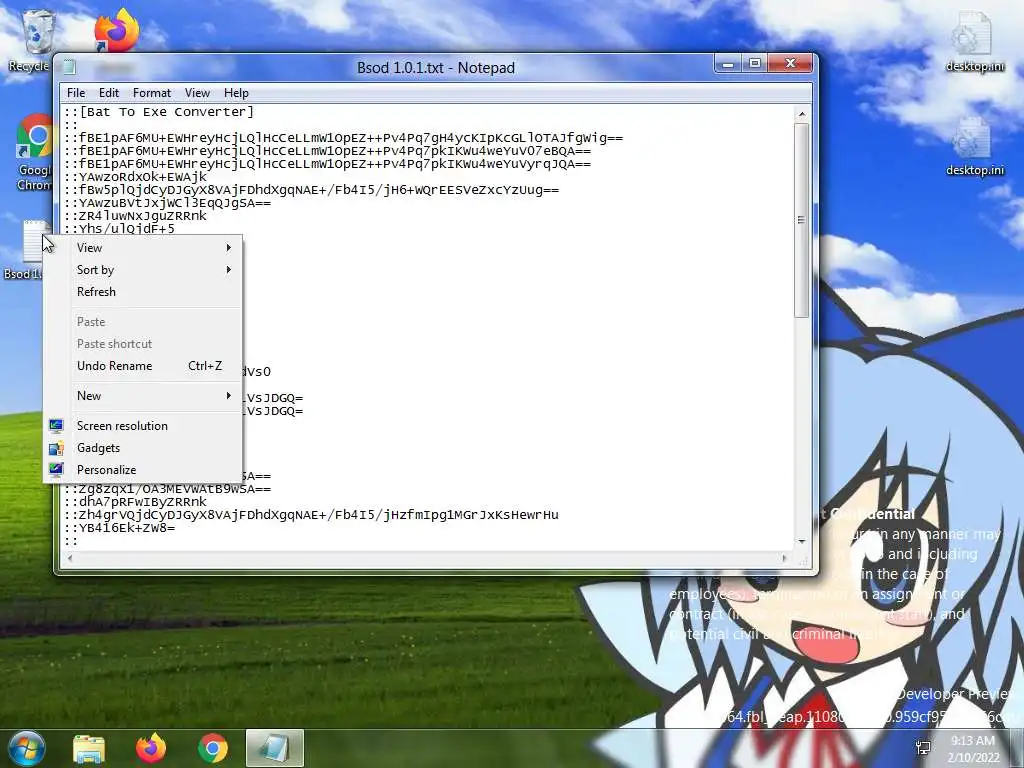Click the '::YB416Ek+ZW8=' line
The width and height of the screenshot is (1024, 768).
[120, 528]
